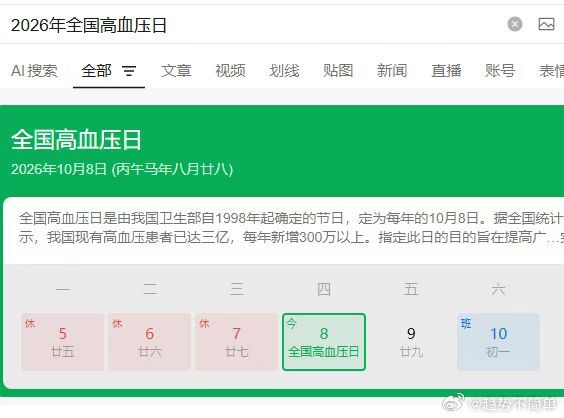Click weekday header 二
Screen dimensions: 564x418
(x=150, y=289)
